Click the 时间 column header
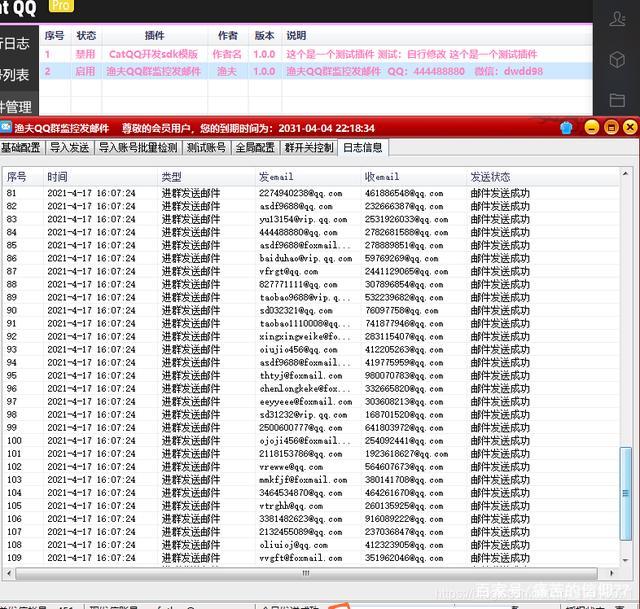This screenshot has height=609, width=640. pyautogui.click(x=58, y=176)
